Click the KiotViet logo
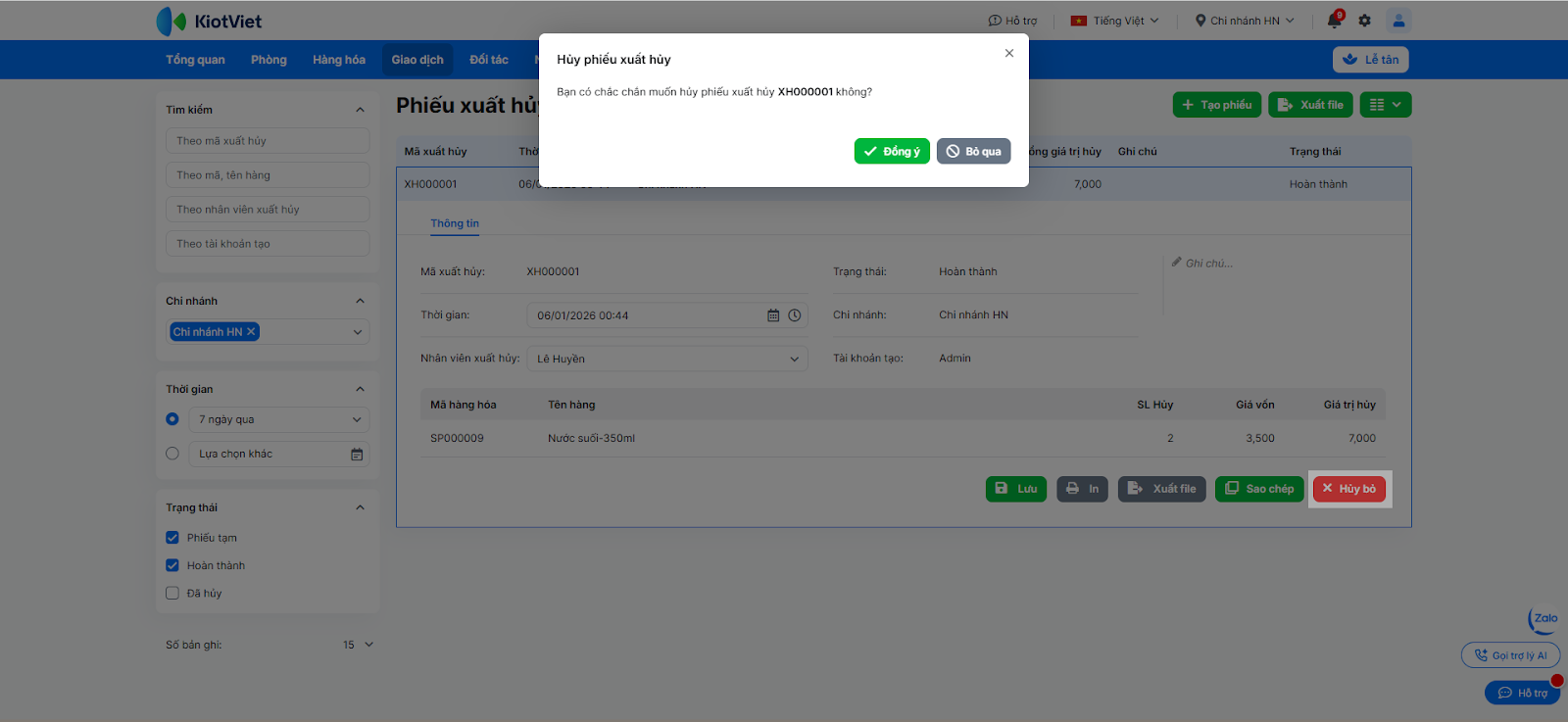The height and width of the screenshot is (722, 1568). (209, 21)
